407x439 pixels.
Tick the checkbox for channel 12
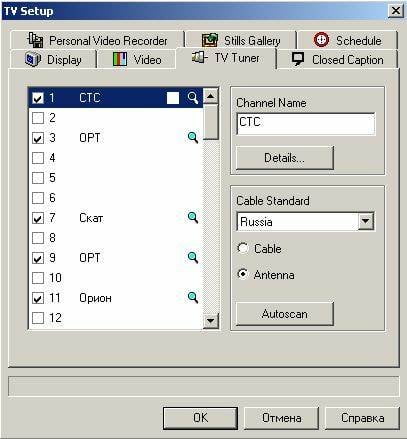coord(38,318)
